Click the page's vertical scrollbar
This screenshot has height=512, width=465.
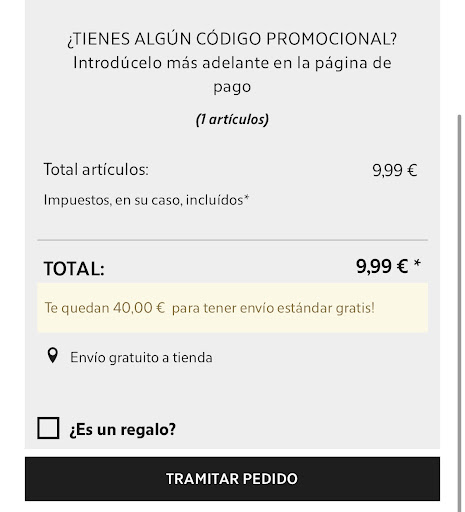click(459, 310)
